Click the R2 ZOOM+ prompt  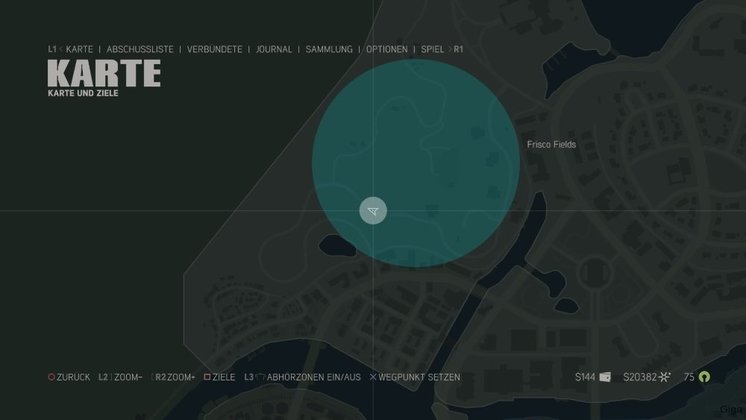click(175, 377)
